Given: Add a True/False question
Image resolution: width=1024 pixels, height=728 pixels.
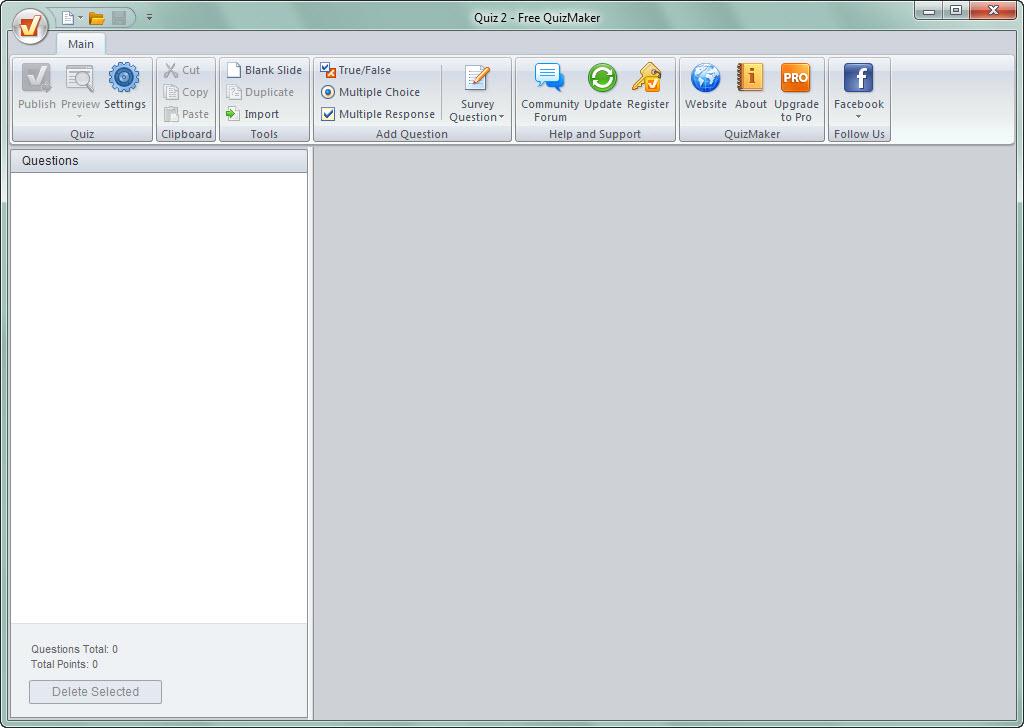Looking at the screenshot, I should click(x=356, y=70).
